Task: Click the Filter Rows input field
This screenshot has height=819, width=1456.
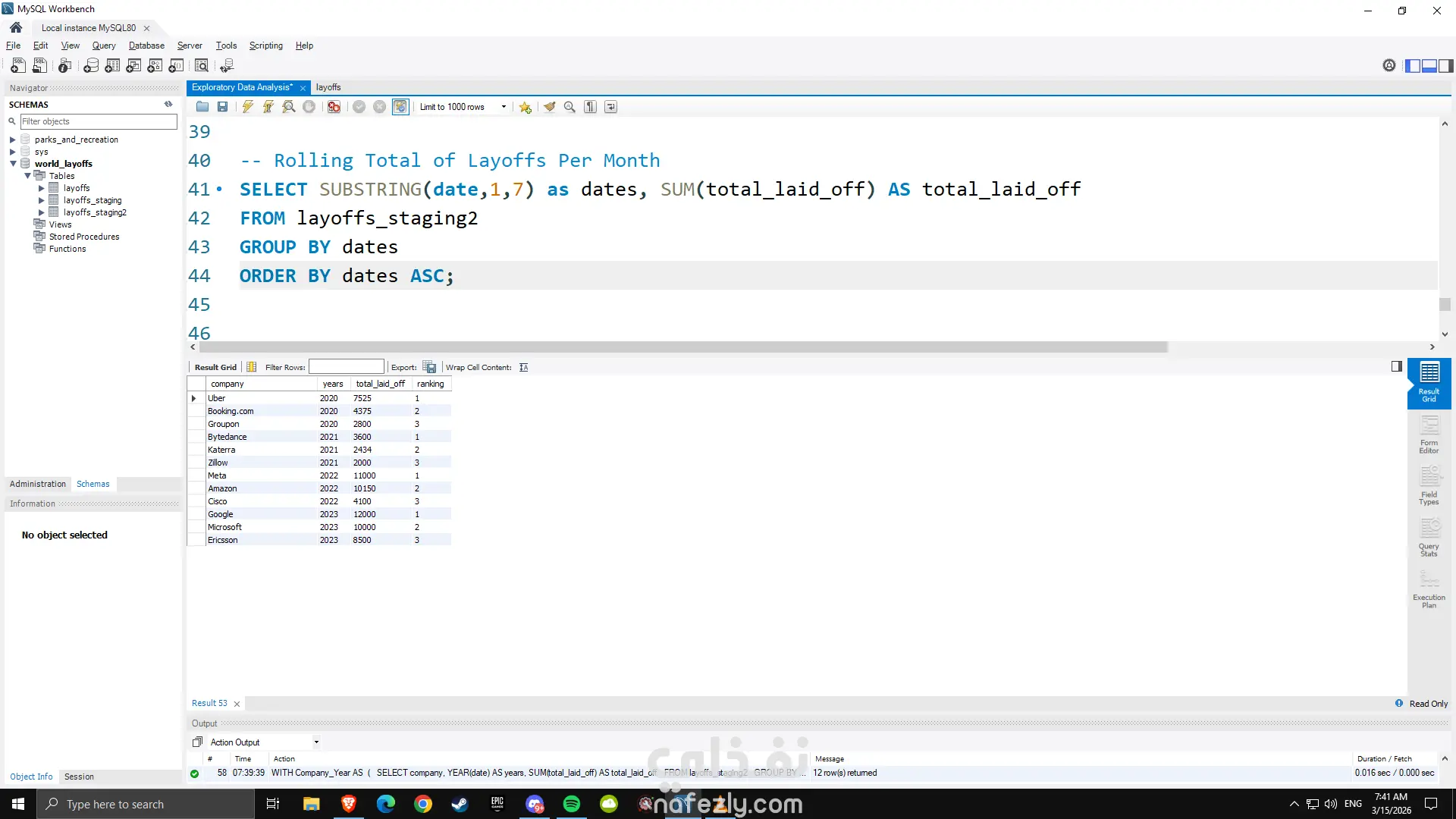Action: (346, 367)
